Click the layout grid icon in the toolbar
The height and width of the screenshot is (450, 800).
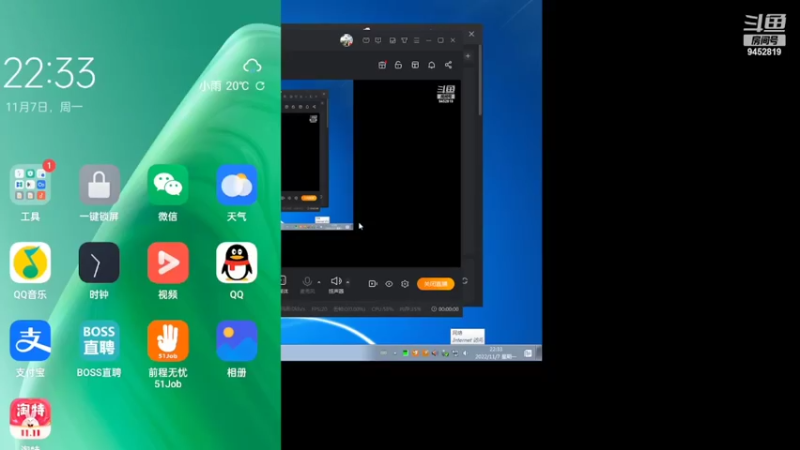[415, 65]
